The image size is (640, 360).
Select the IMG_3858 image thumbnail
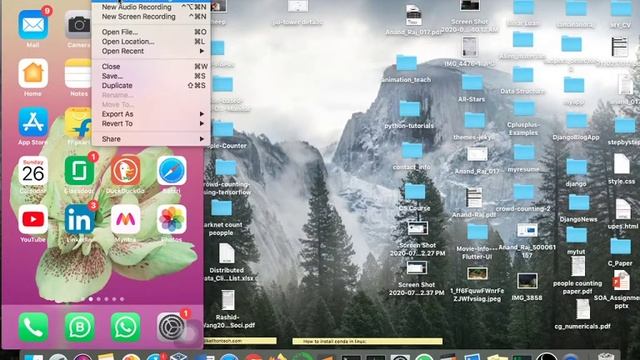coord(527,282)
